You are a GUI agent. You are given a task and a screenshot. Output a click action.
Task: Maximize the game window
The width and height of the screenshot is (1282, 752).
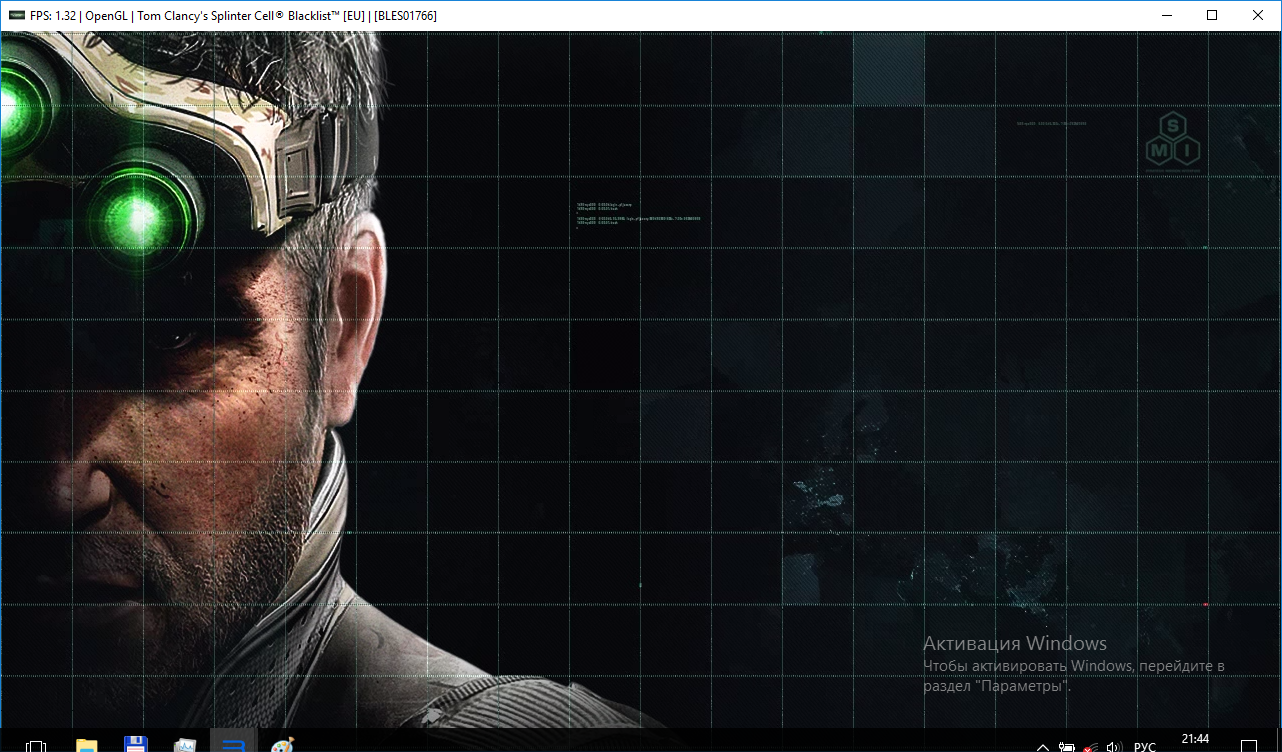1212,16
